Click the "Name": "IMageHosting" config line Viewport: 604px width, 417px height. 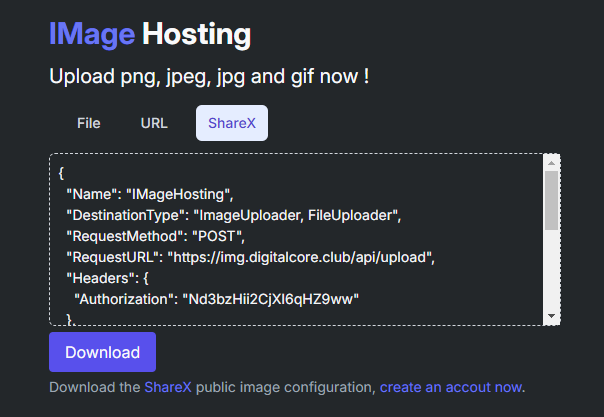[x=149, y=193]
